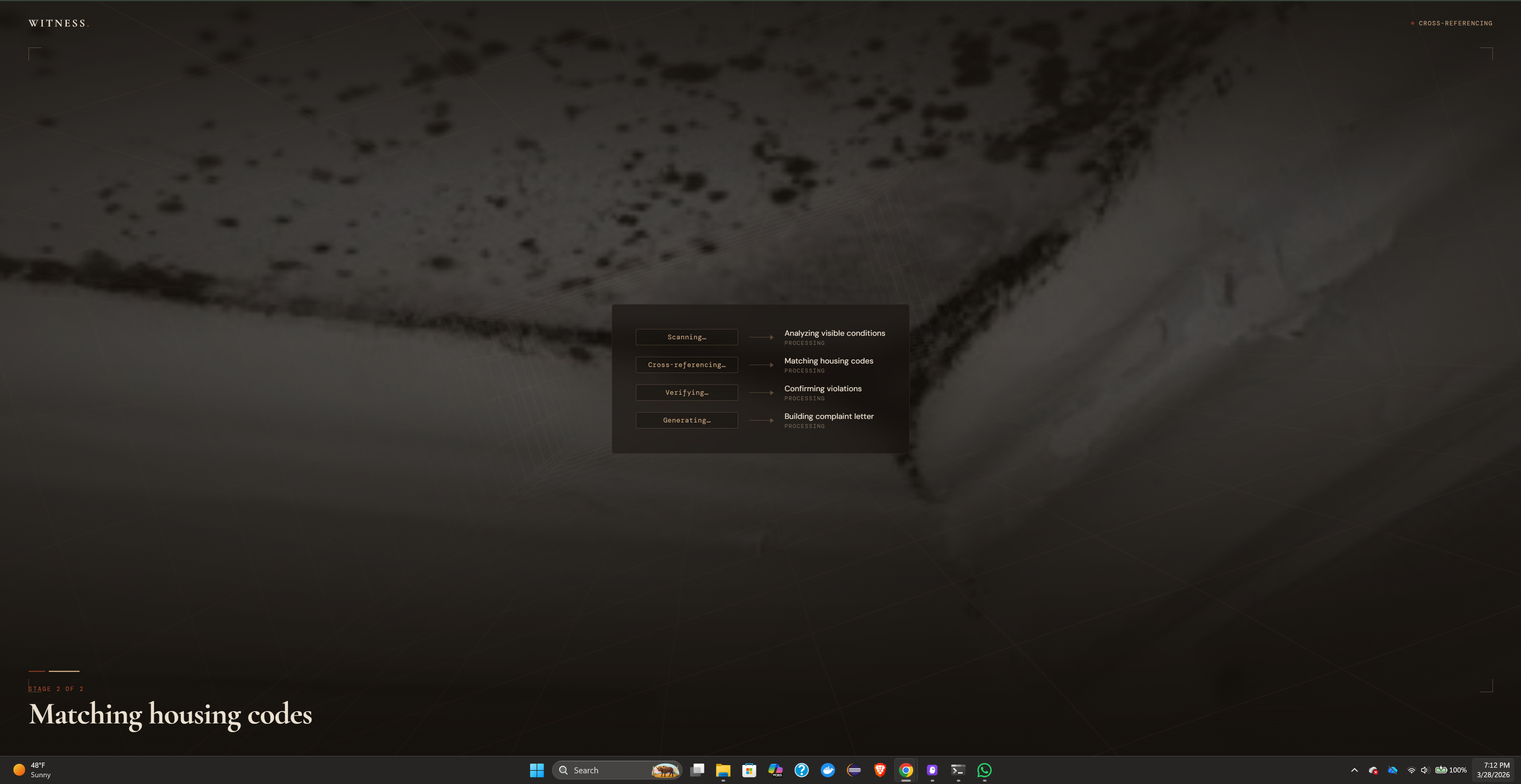Image resolution: width=1521 pixels, height=784 pixels.
Task: Launch Brave browser from taskbar
Action: tap(880, 770)
